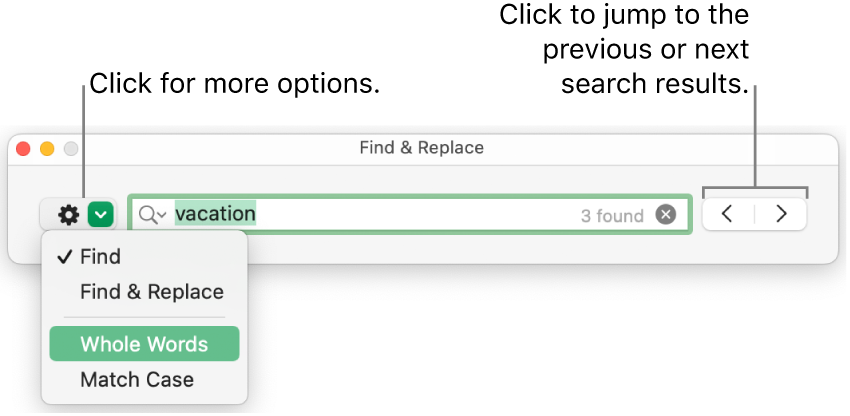
Task: Close the Find & Replace window
Action: [25, 149]
